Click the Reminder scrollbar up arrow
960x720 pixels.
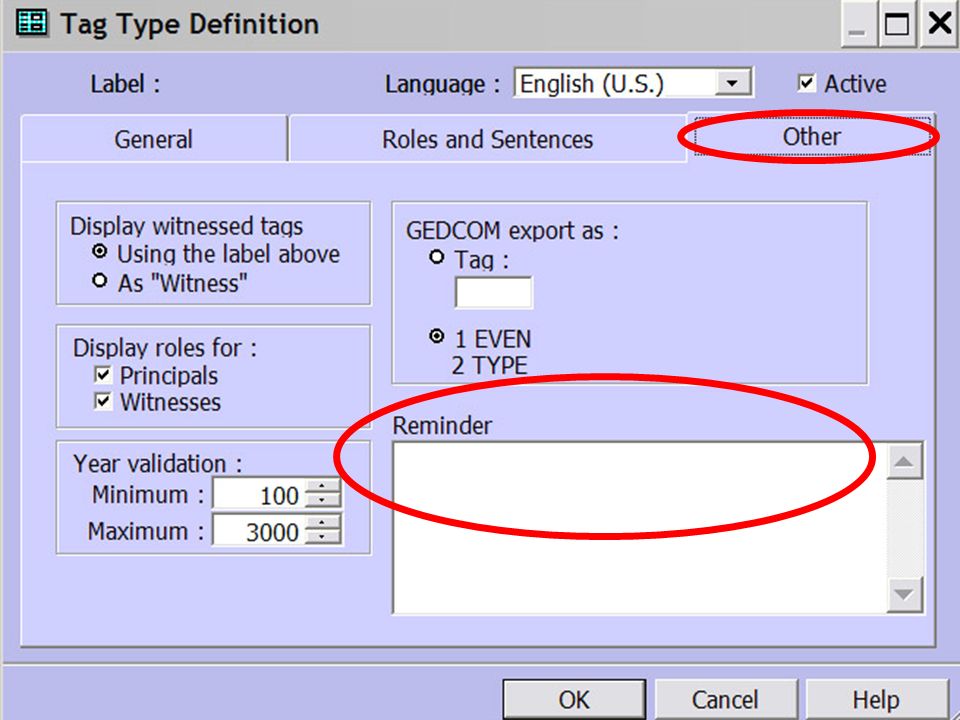coord(904,461)
